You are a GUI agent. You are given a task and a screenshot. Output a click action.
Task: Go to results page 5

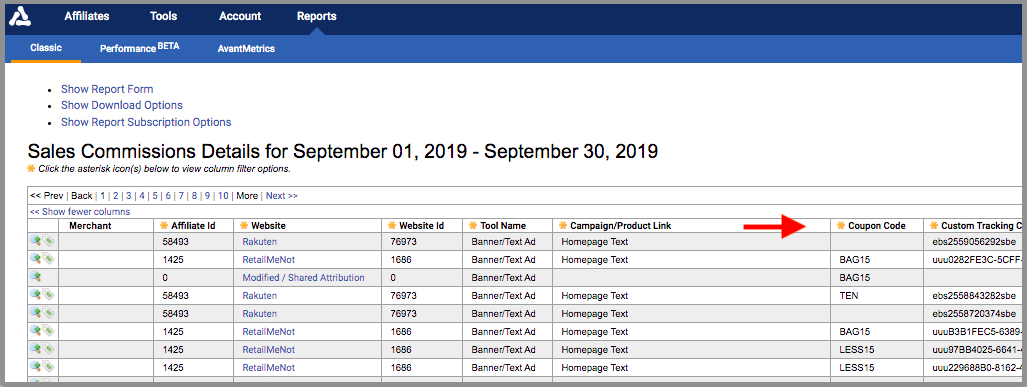(x=155, y=196)
